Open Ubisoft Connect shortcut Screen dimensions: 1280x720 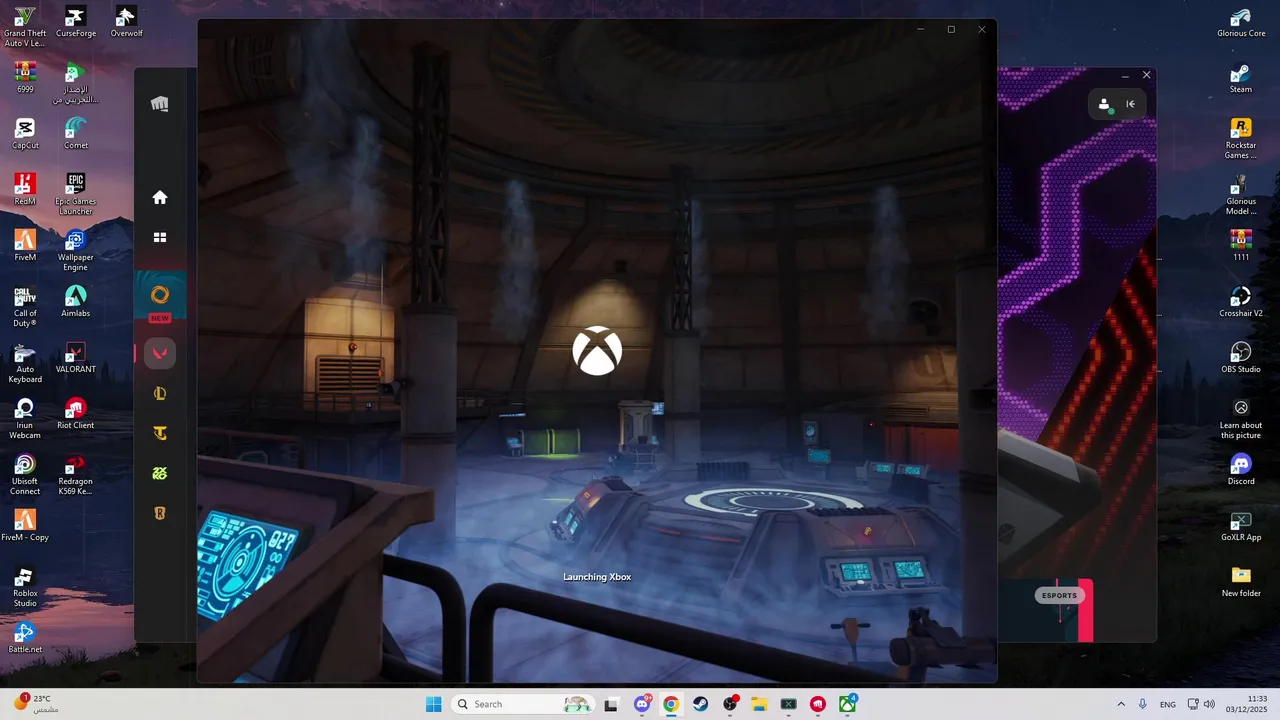[x=25, y=475]
